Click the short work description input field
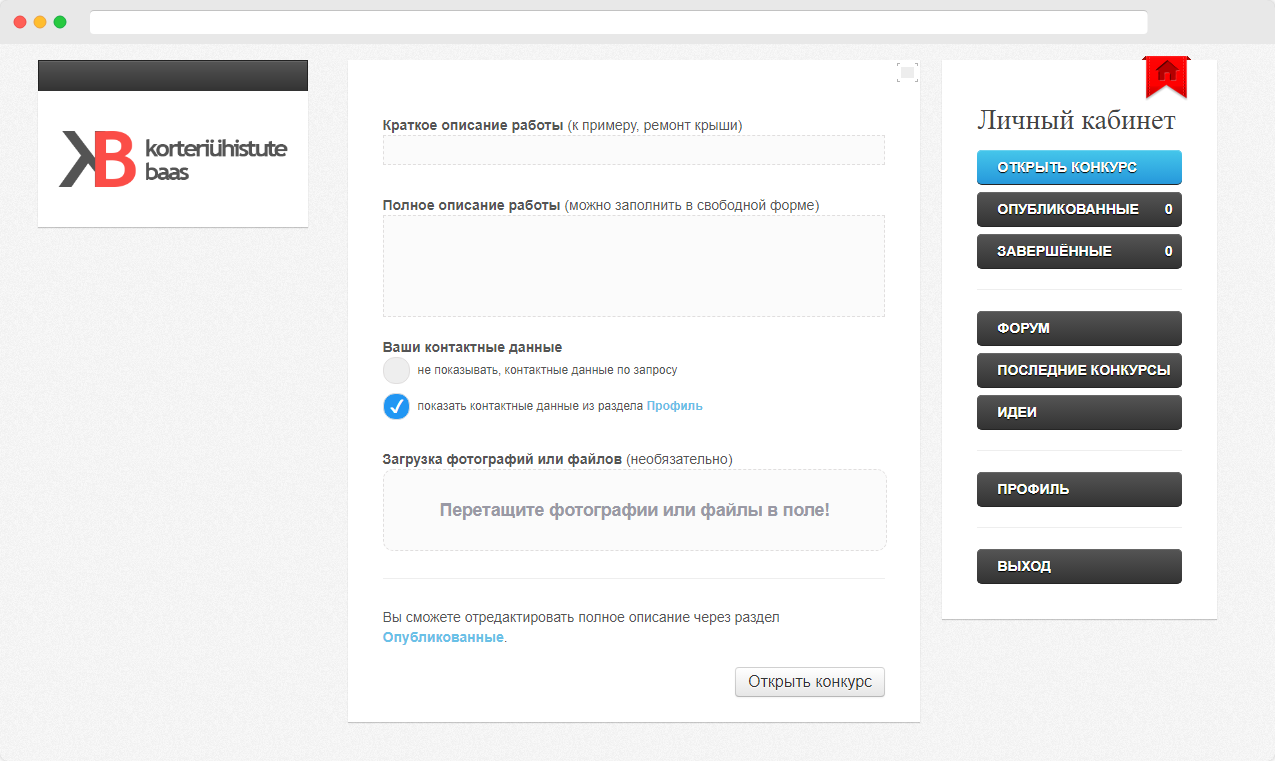This screenshot has width=1275, height=761. tap(633, 150)
